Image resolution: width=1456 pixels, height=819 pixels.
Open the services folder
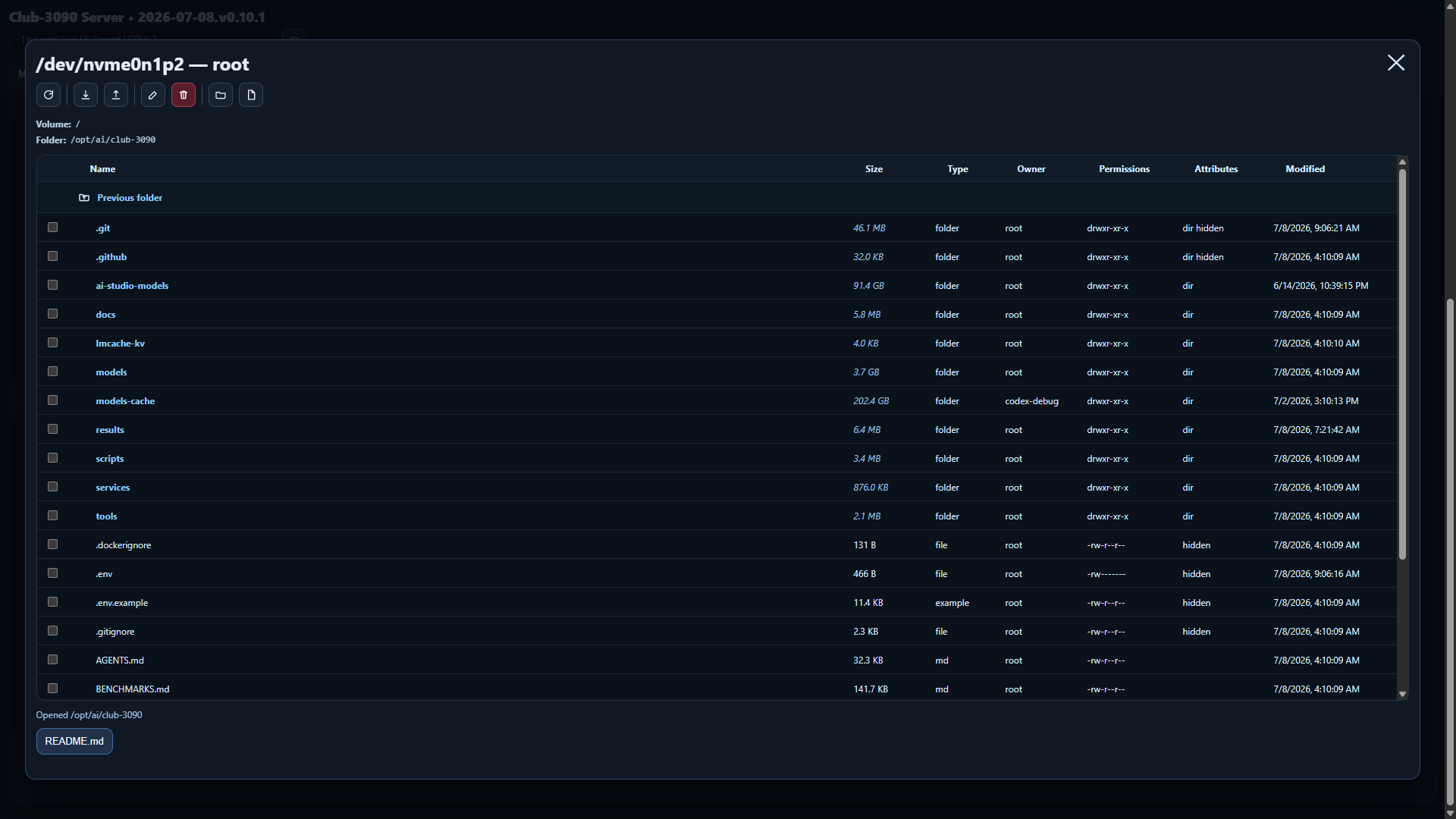[113, 488]
